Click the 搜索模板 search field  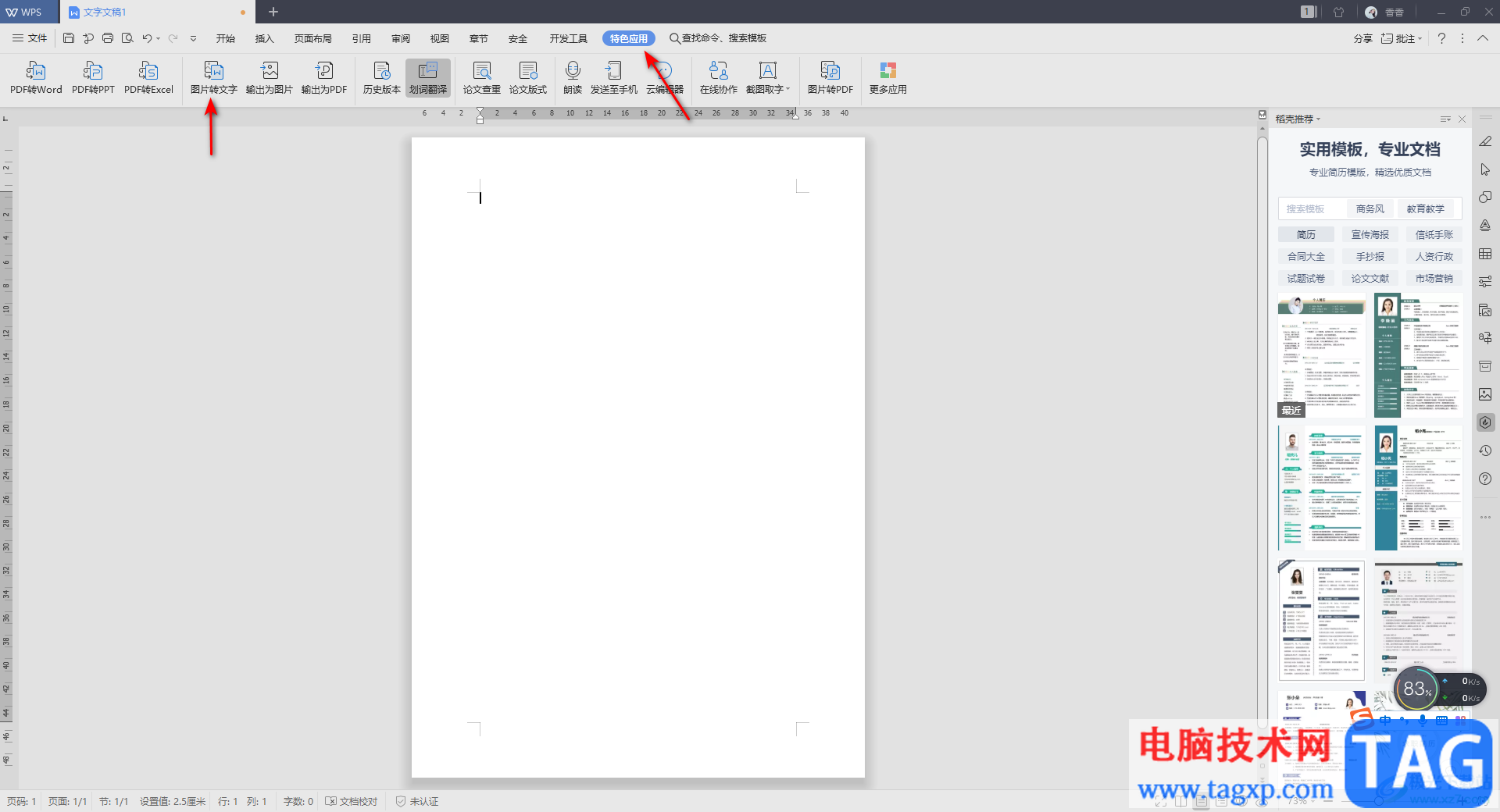coord(1312,208)
